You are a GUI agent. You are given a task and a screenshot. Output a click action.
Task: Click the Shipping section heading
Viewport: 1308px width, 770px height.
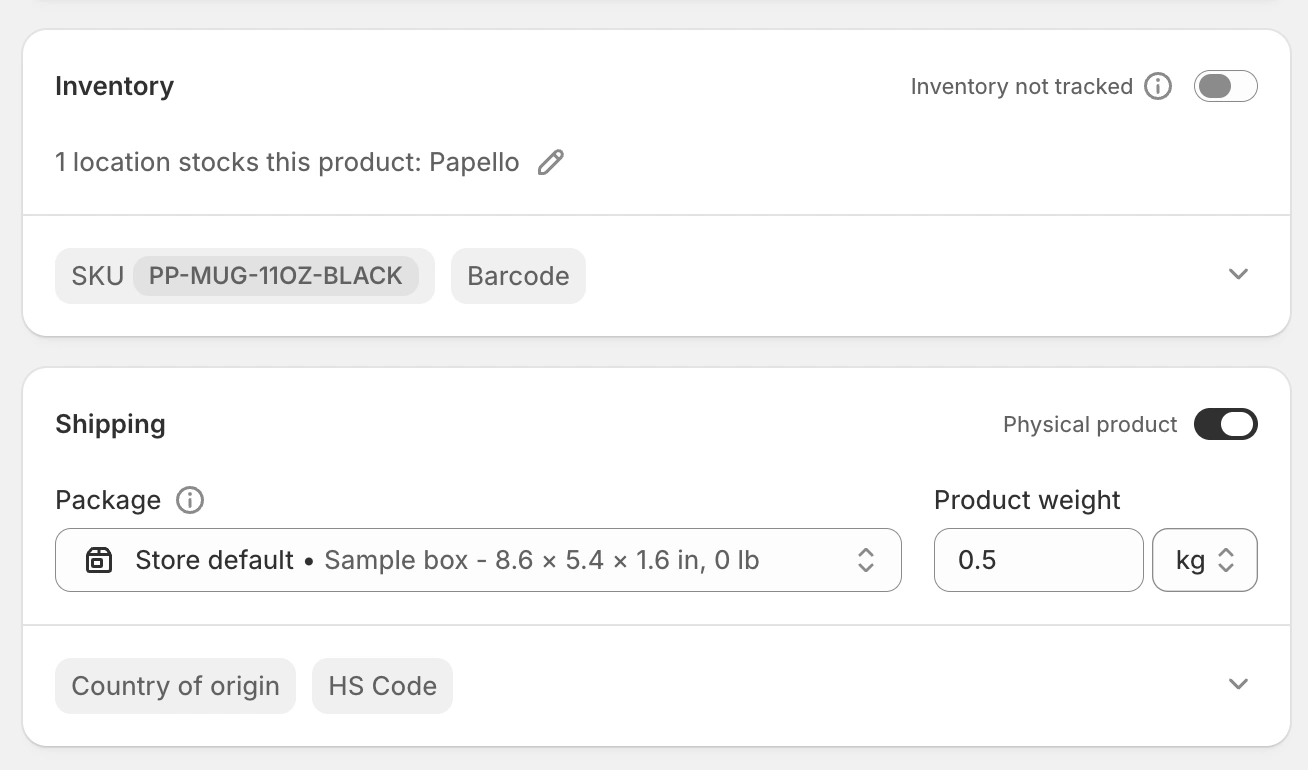[x=110, y=424]
